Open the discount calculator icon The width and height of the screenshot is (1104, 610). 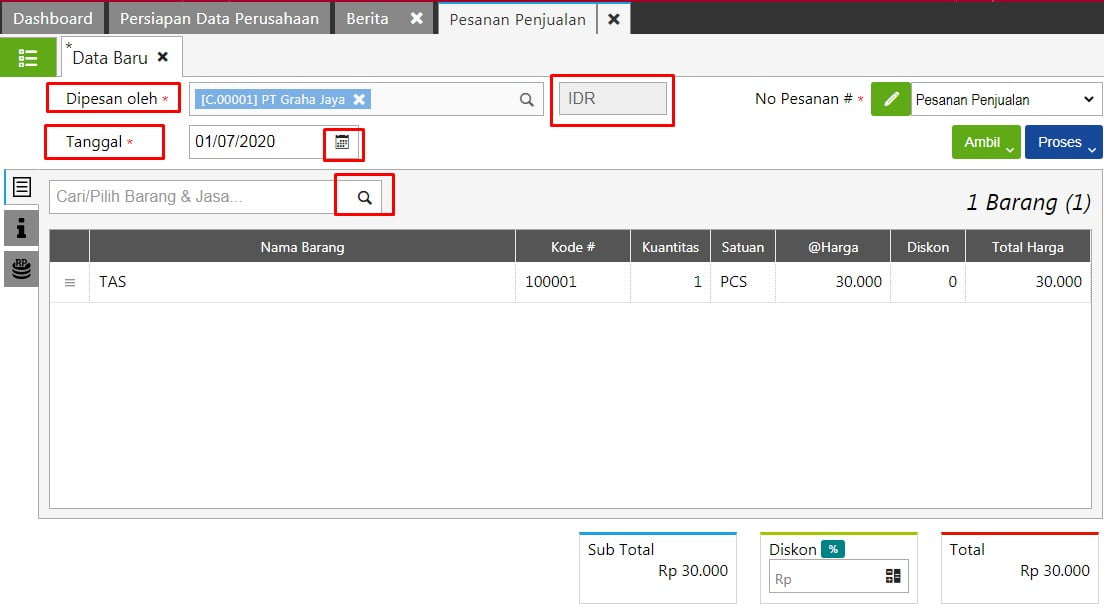[x=893, y=576]
